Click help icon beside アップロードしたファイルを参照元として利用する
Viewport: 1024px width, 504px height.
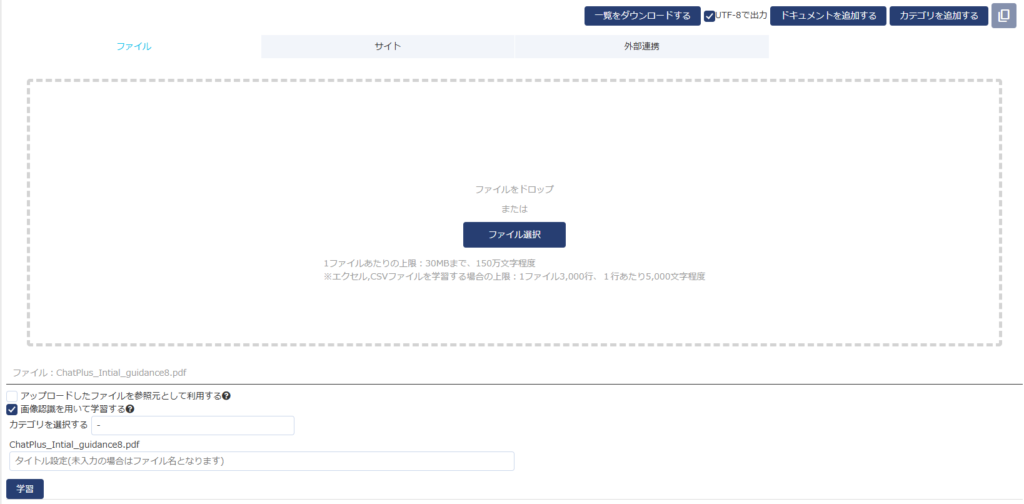(227, 396)
